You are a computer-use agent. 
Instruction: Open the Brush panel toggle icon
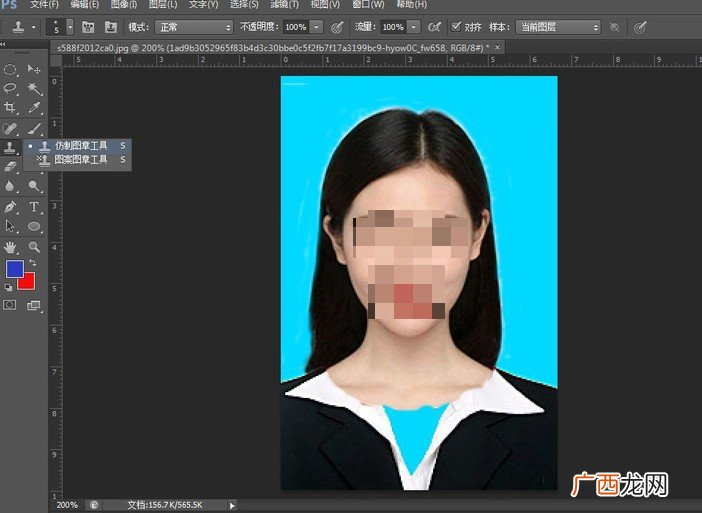(88, 27)
